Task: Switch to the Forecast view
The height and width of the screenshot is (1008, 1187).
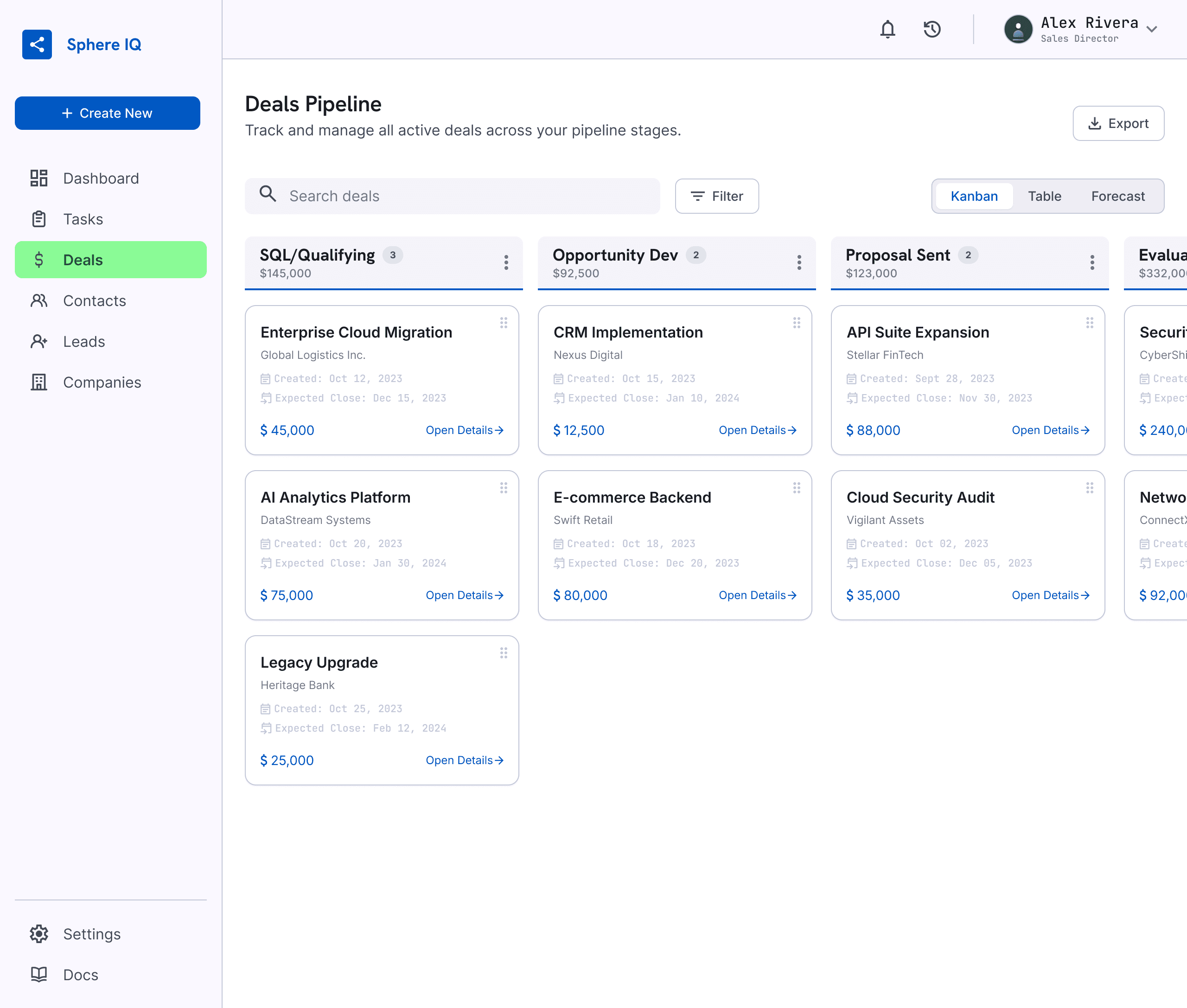Action: click(1118, 196)
